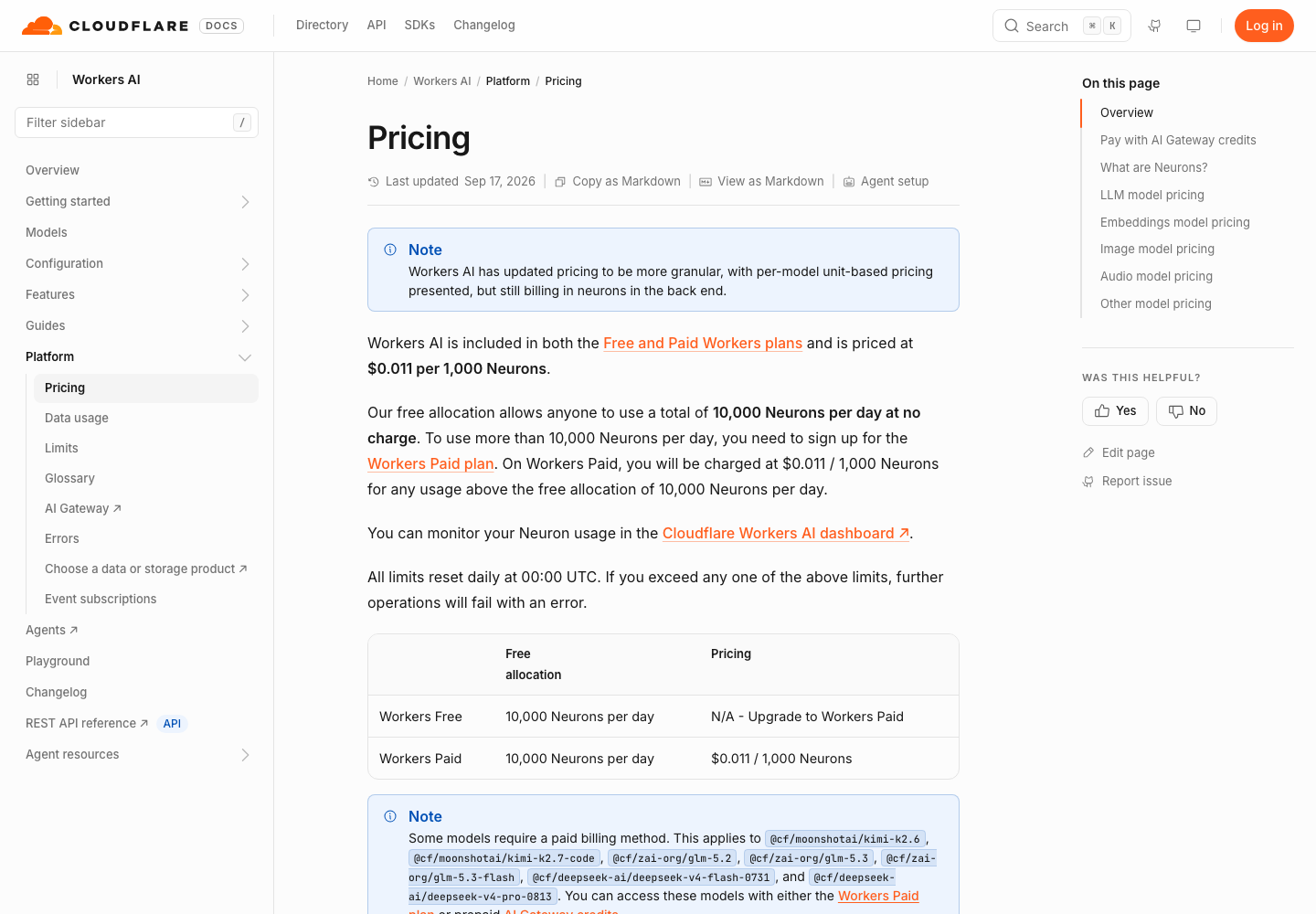Image resolution: width=1316 pixels, height=914 pixels.
Task: Click the Workers AI sidebar title
Action: pyautogui.click(x=106, y=80)
